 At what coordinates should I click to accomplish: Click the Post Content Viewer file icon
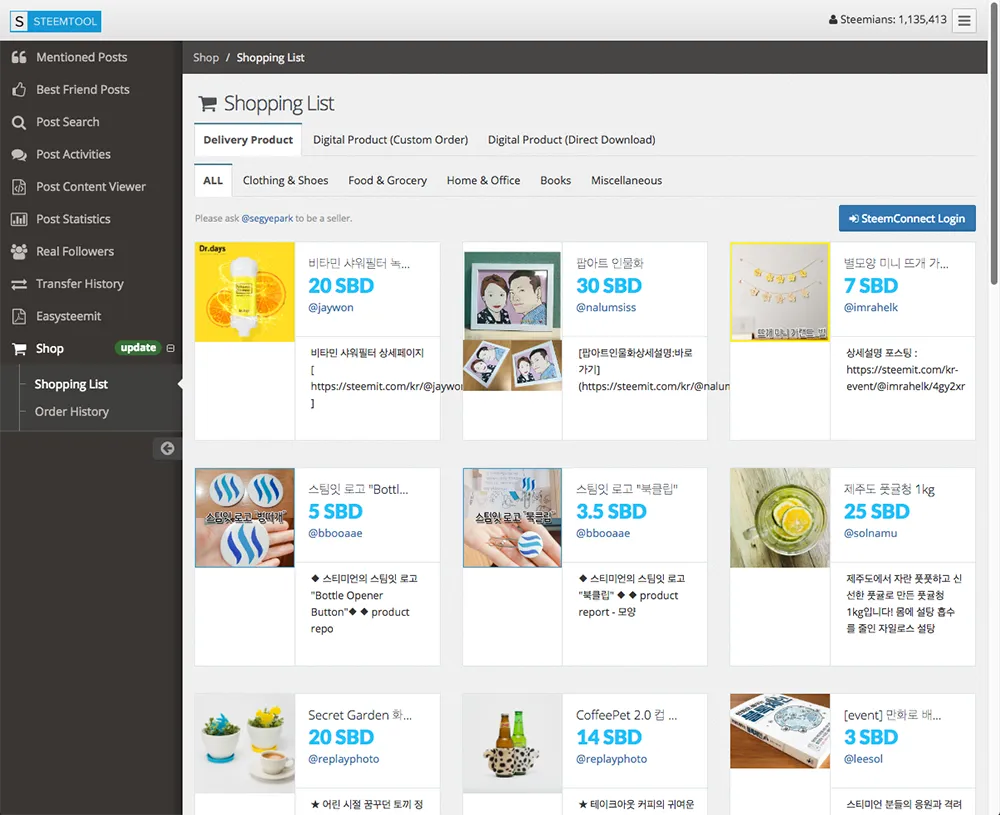click(x=19, y=187)
